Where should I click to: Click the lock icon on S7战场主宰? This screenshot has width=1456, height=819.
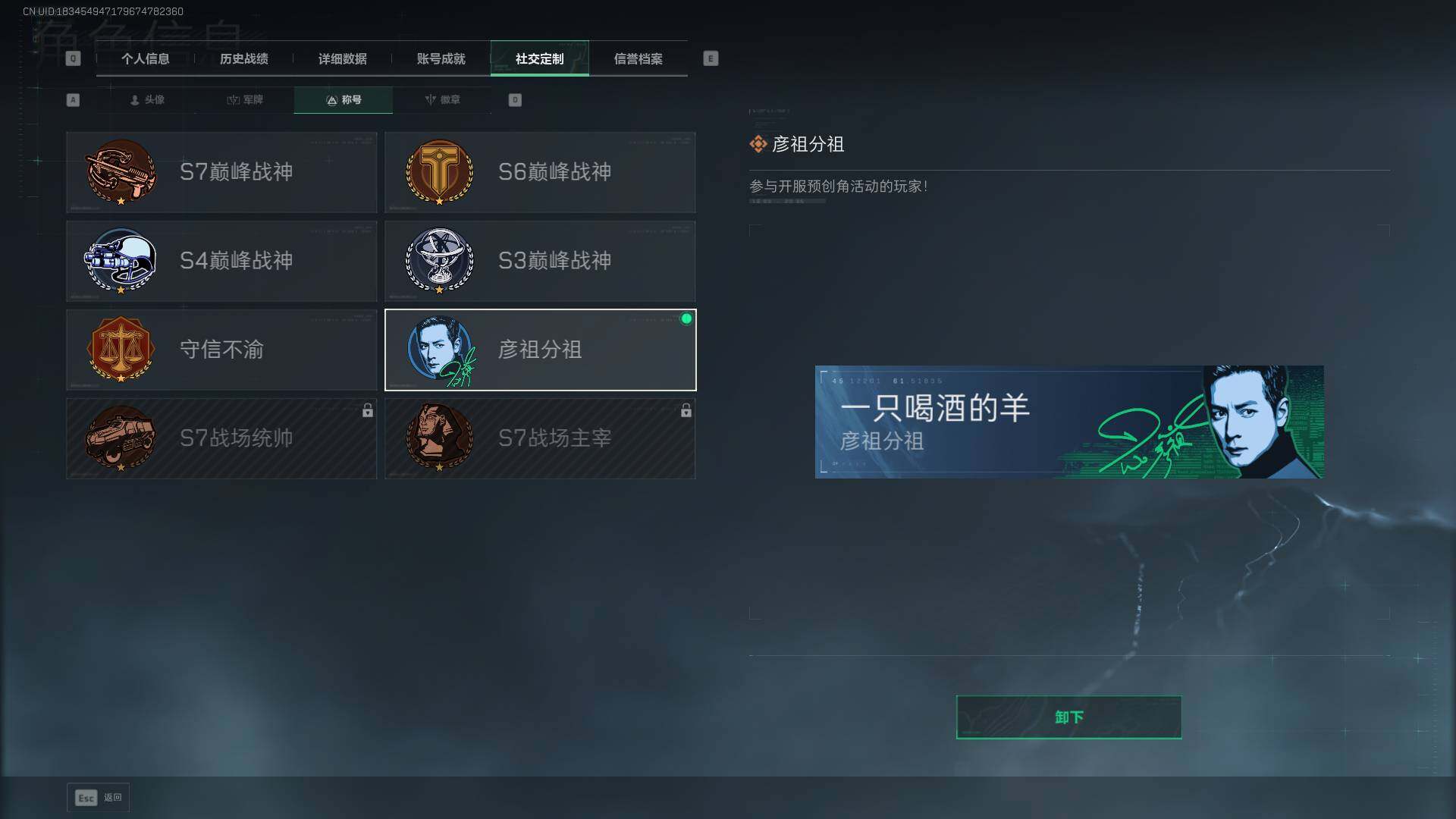tap(686, 410)
